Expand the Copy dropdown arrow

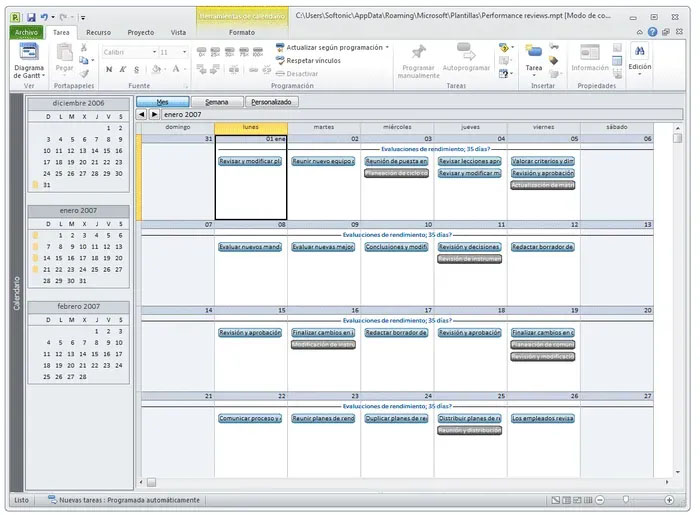92,60
